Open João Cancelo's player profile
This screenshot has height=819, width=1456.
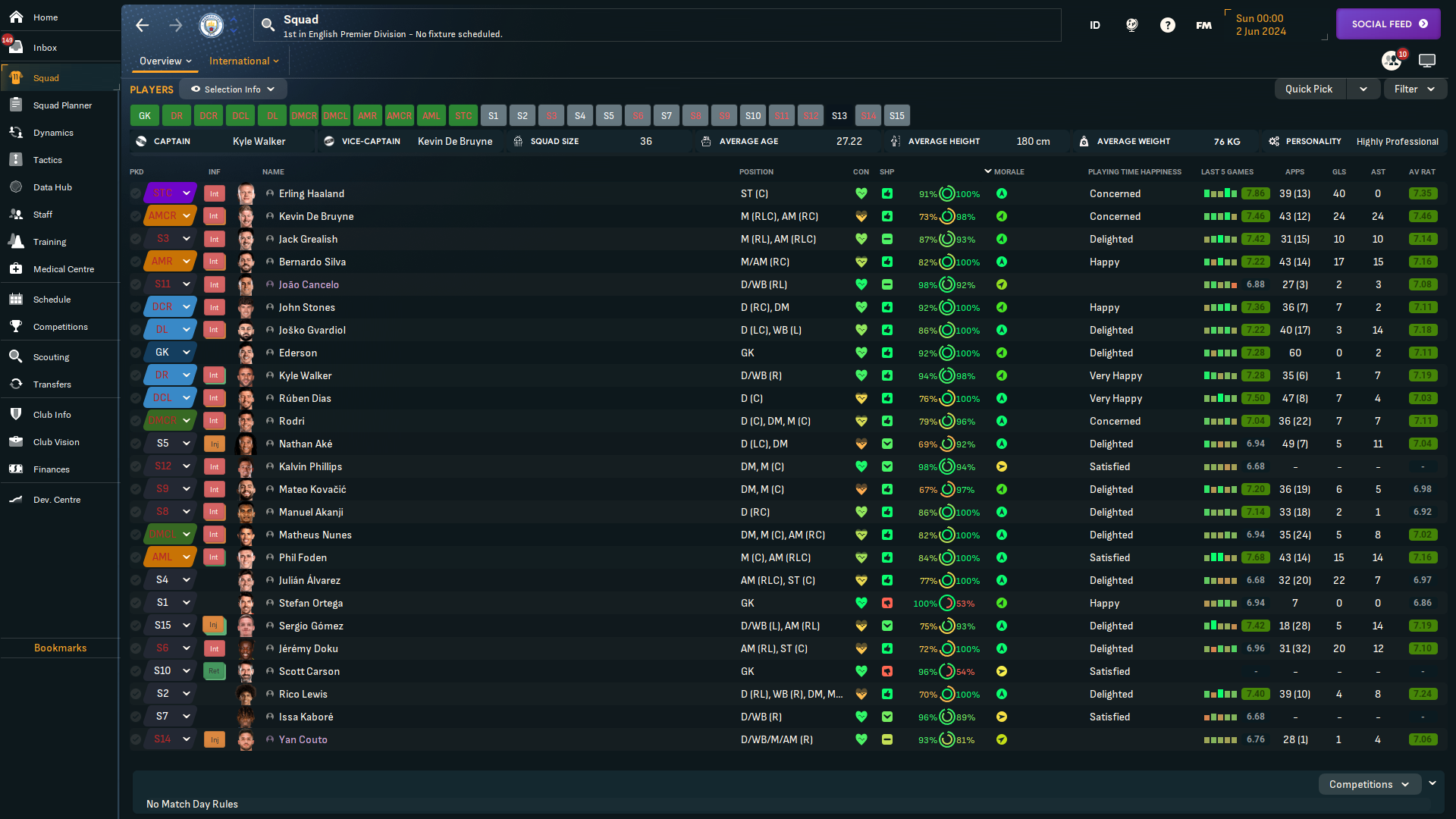click(309, 284)
